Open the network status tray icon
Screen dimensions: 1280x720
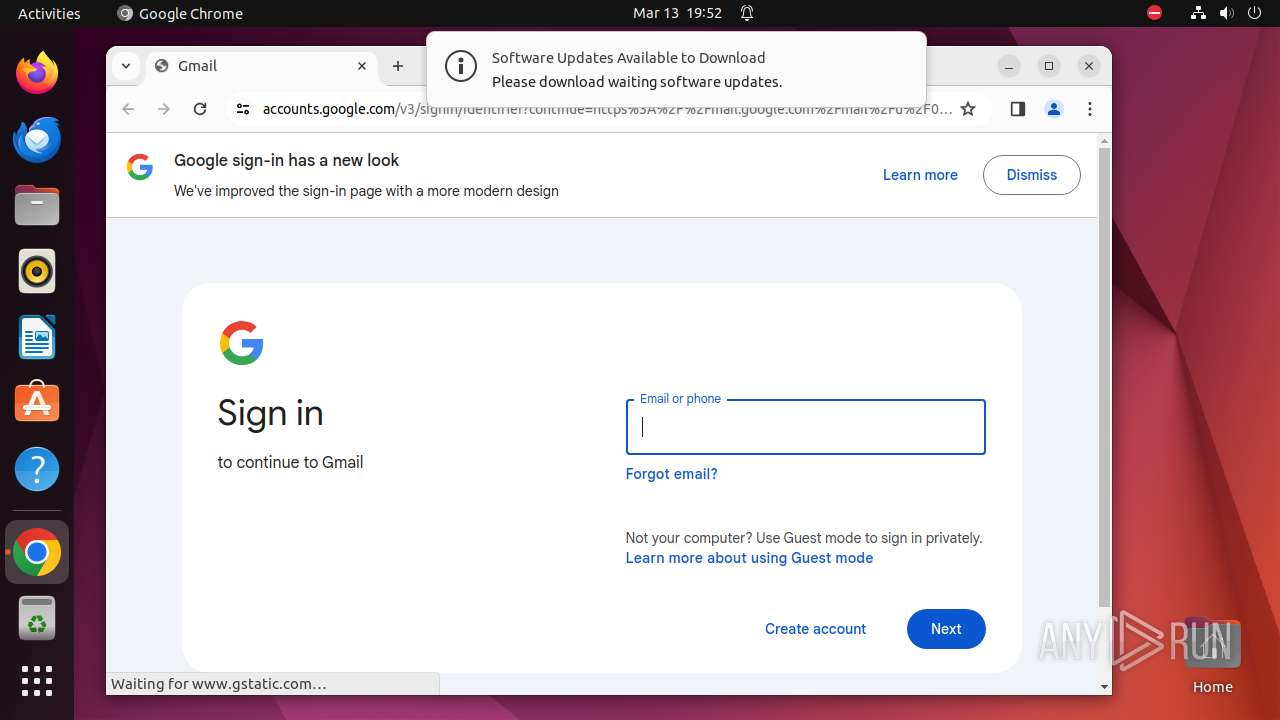click(x=1198, y=13)
